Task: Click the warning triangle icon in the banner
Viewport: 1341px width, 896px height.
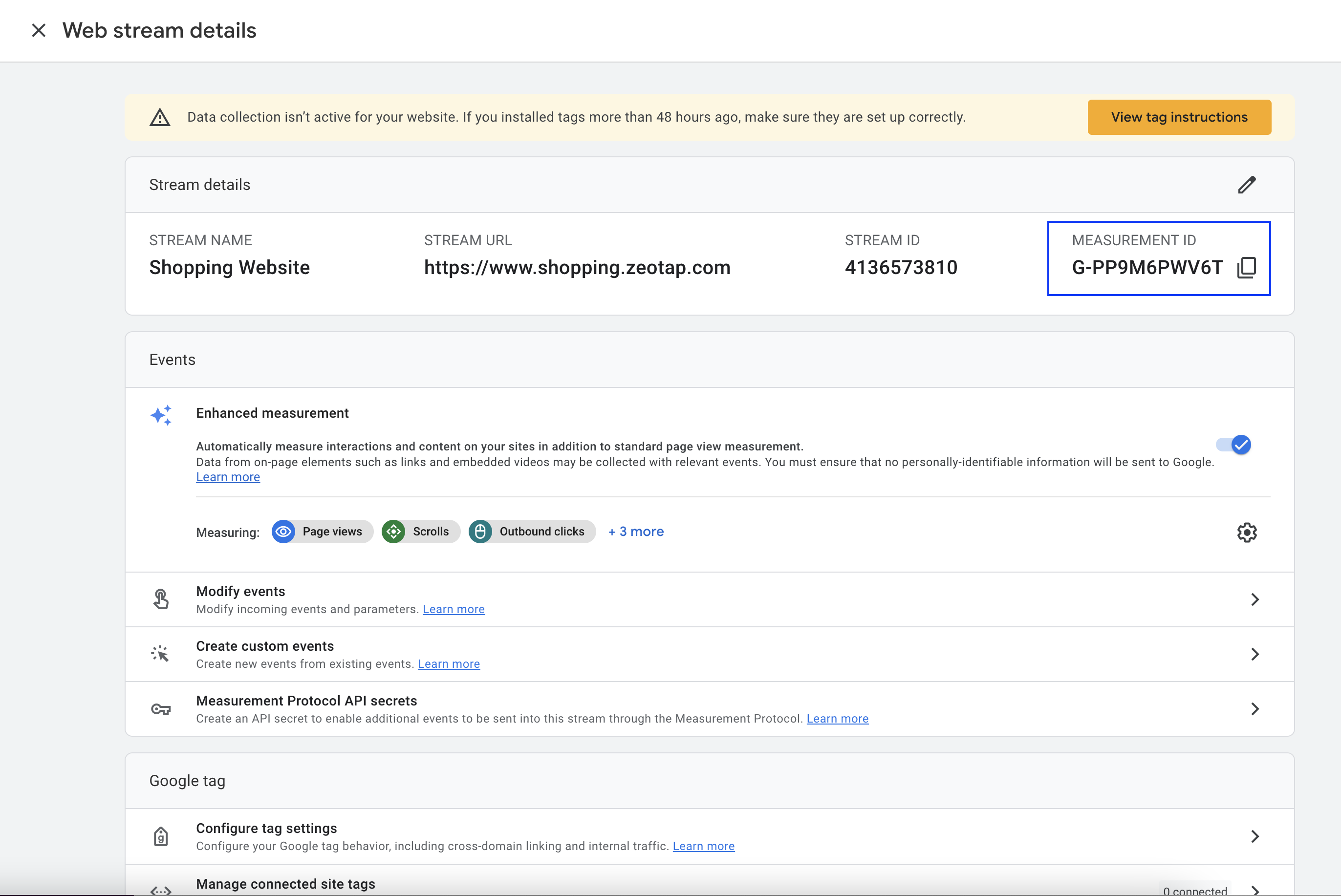Action: point(160,118)
